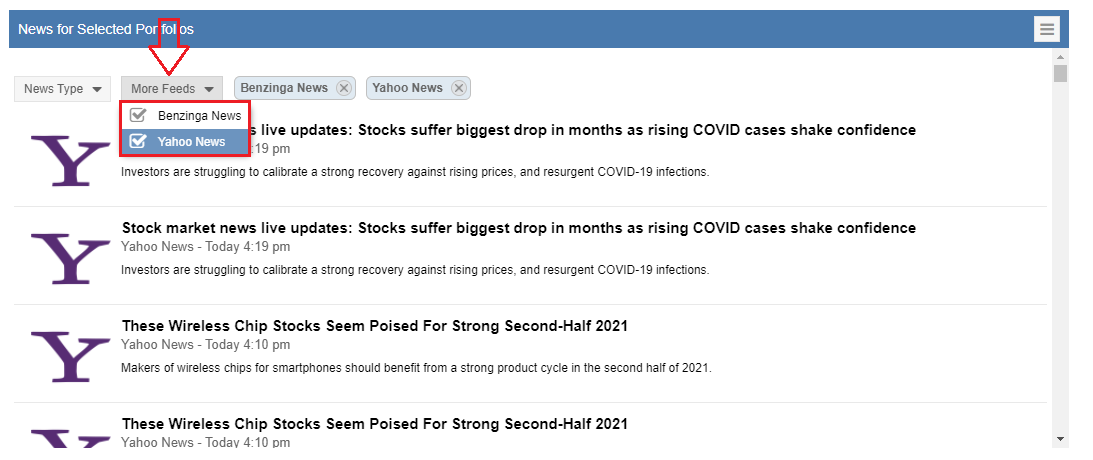This screenshot has width=1093, height=460.
Task: Open the hamburger menu in header
Action: (1046, 29)
